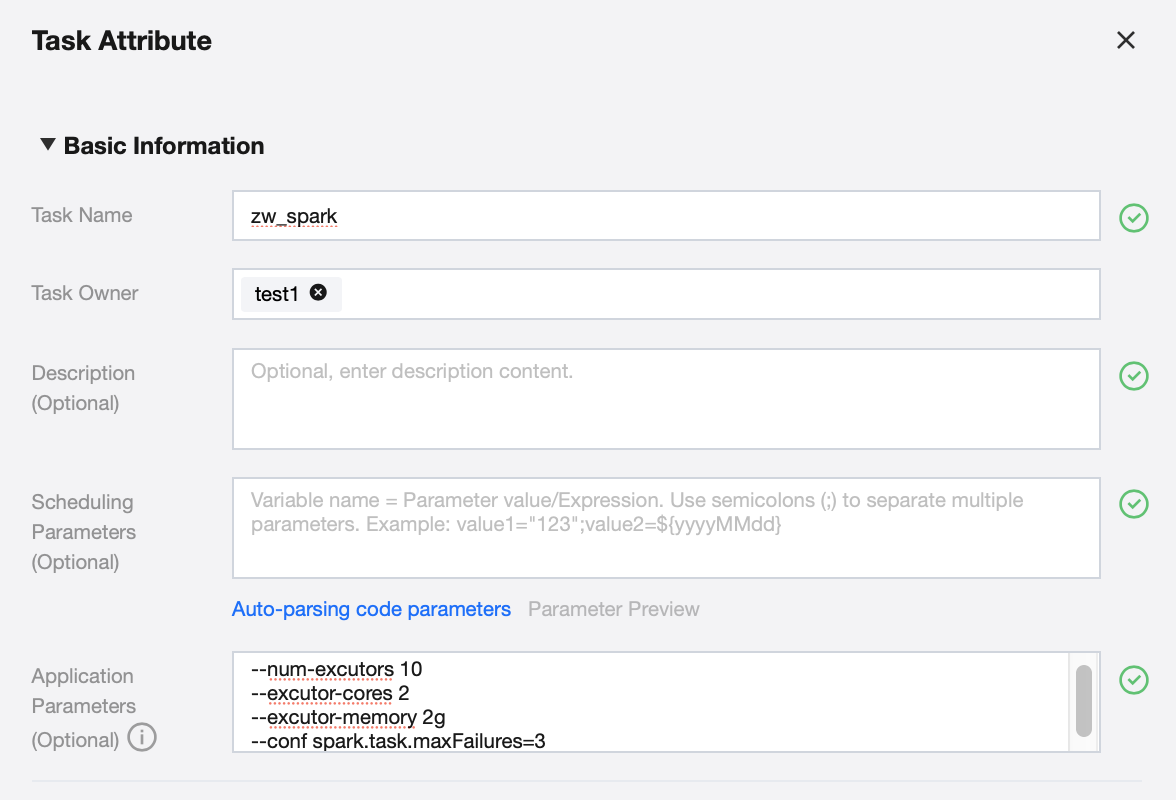Click the Task Attribute panel title
This screenshot has width=1176, height=800.
[x=122, y=41]
